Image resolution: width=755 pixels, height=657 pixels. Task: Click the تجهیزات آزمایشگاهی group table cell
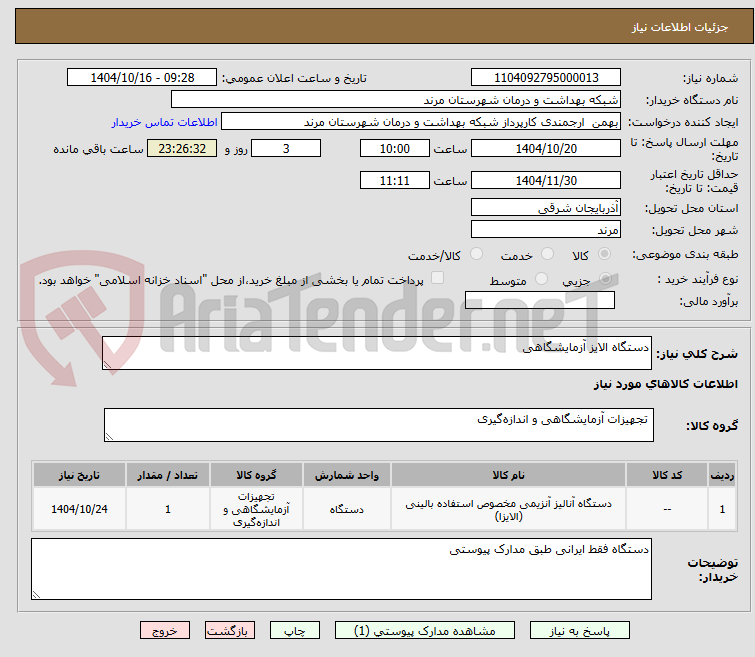pyautogui.click(x=256, y=510)
